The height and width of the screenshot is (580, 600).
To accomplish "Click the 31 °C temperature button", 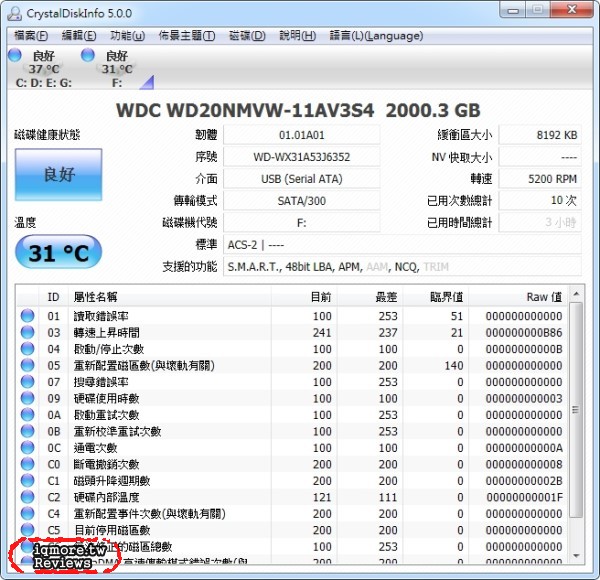I will tap(59, 253).
